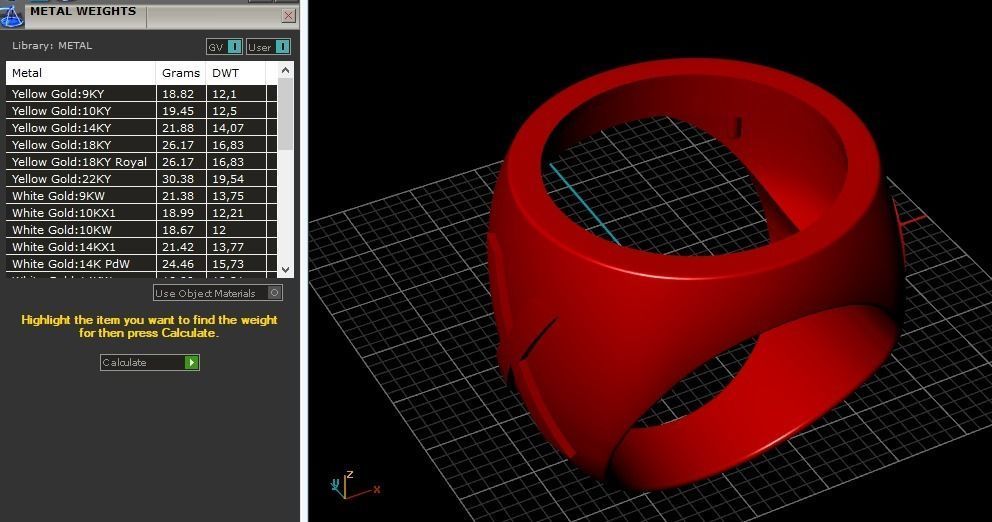Select the Yellow Gold:9KY row
The height and width of the screenshot is (522, 992).
tap(142, 94)
